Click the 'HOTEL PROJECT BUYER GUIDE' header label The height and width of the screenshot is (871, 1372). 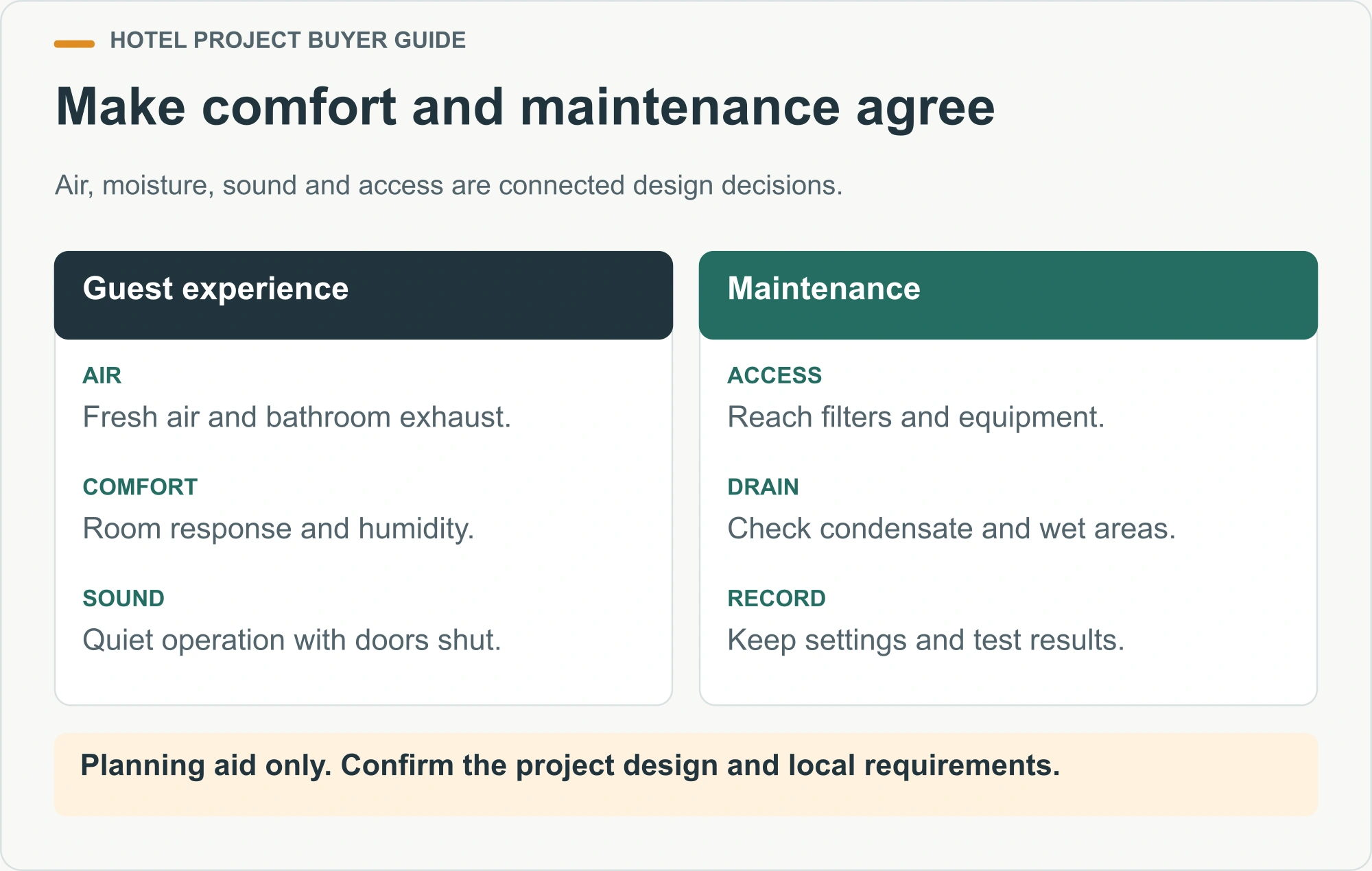click(x=287, y=40)
